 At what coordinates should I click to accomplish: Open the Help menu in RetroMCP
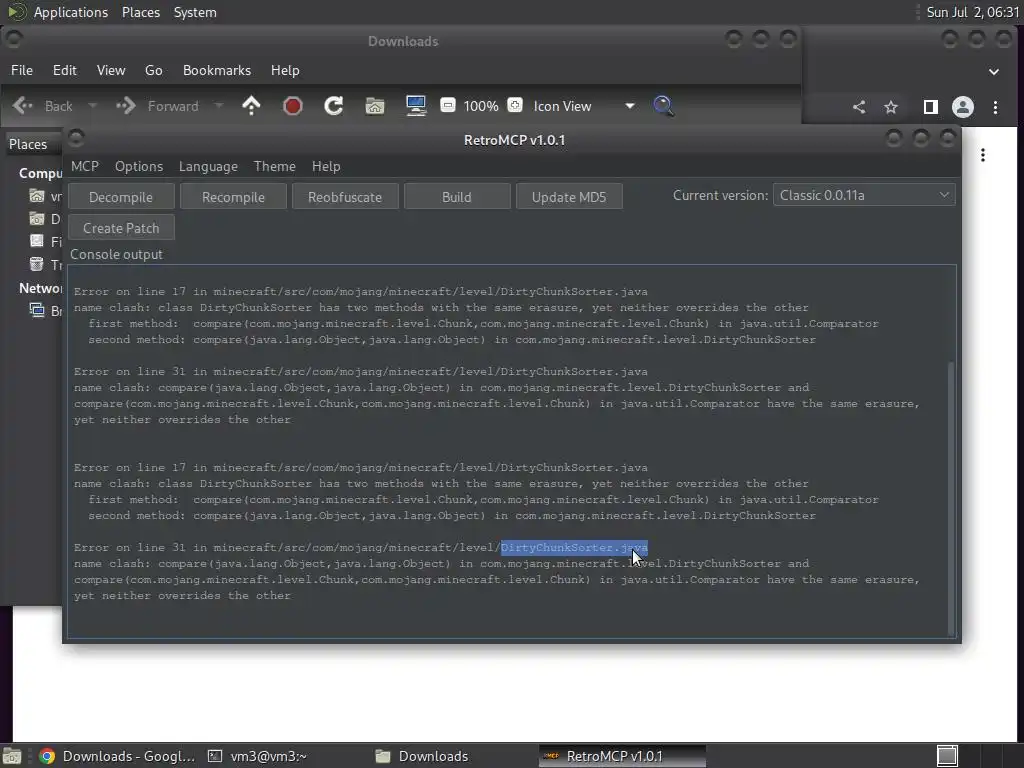(x=326, y=166)
